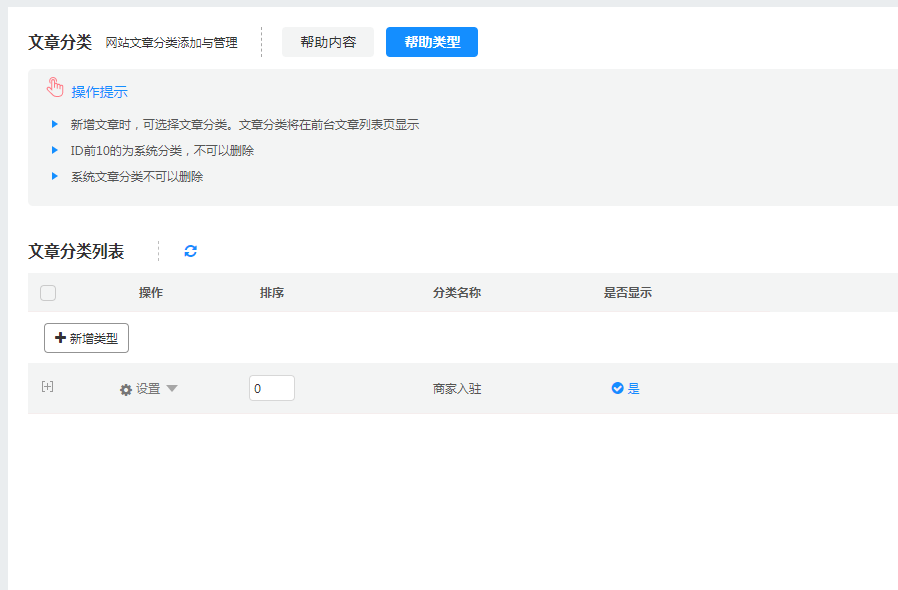Click the 商家入驻 category name

pos(457,389)
